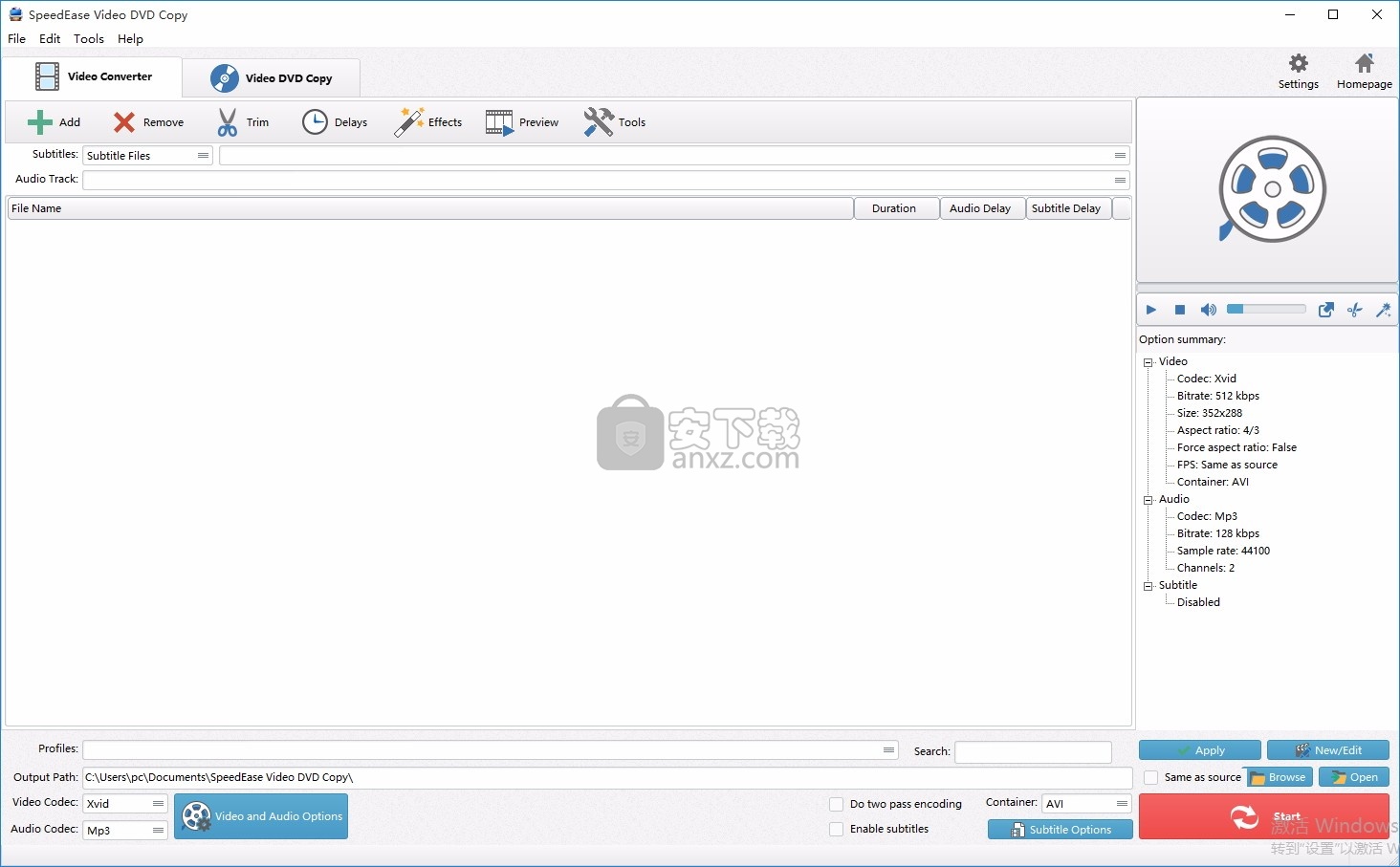Viewport: 1400px width, 867px height.
Task: Click the Add files icon
Action: 40,122
